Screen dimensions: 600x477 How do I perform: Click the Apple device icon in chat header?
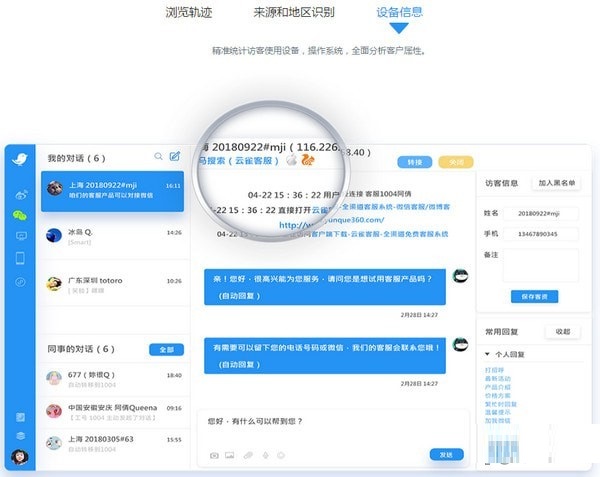coord(292,160)
